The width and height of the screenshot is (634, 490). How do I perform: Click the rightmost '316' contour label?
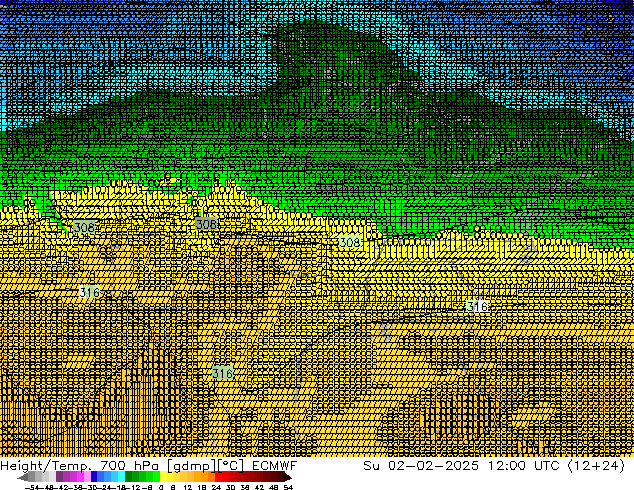(478, 306)
